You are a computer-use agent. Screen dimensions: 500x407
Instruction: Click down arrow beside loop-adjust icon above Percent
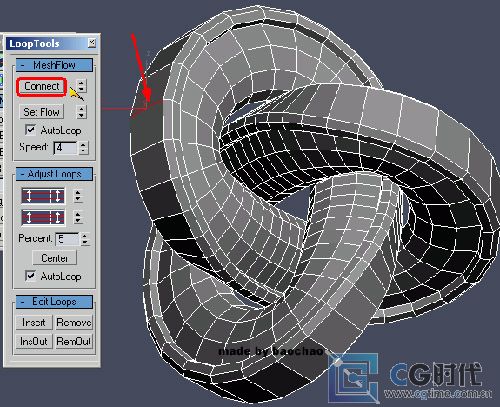tap(78, 221)
